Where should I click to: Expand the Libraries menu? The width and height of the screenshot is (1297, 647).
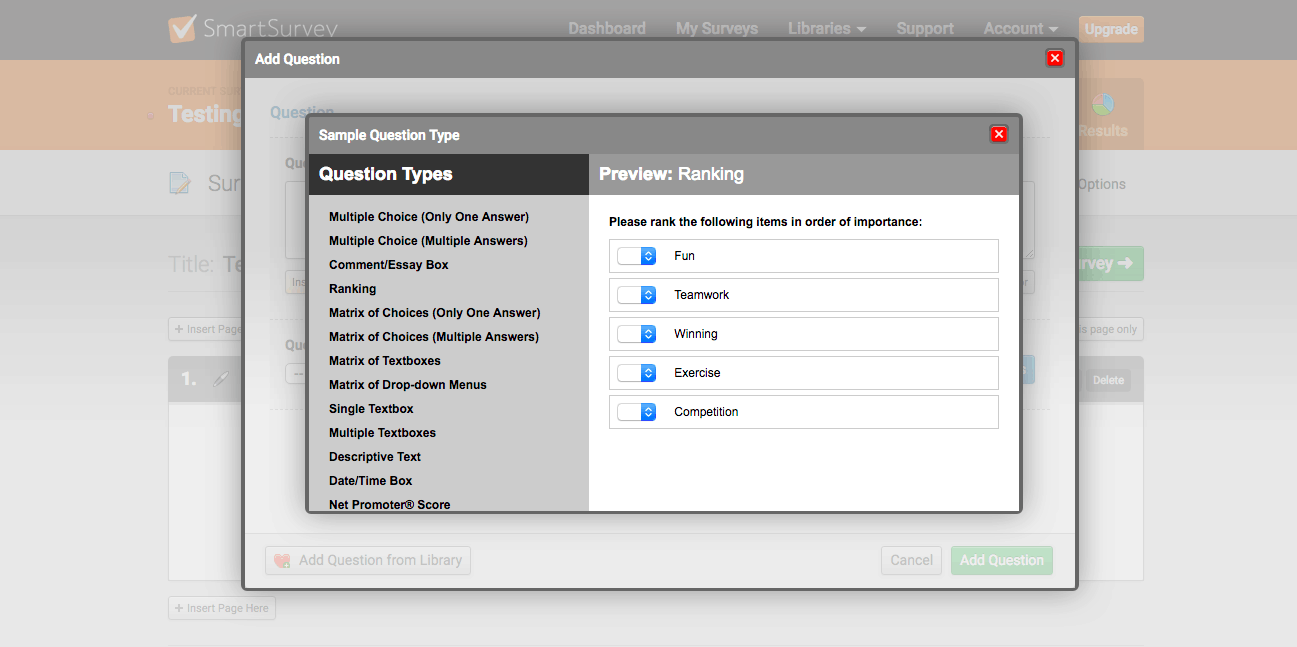(827, 29)
